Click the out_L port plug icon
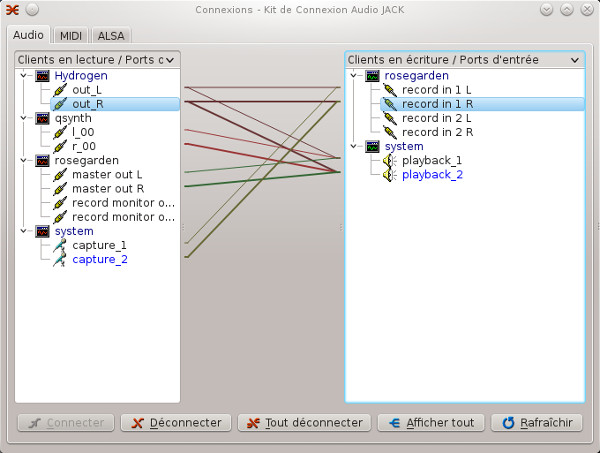This screenshot has width=600, height=453. tap(59, 90)
